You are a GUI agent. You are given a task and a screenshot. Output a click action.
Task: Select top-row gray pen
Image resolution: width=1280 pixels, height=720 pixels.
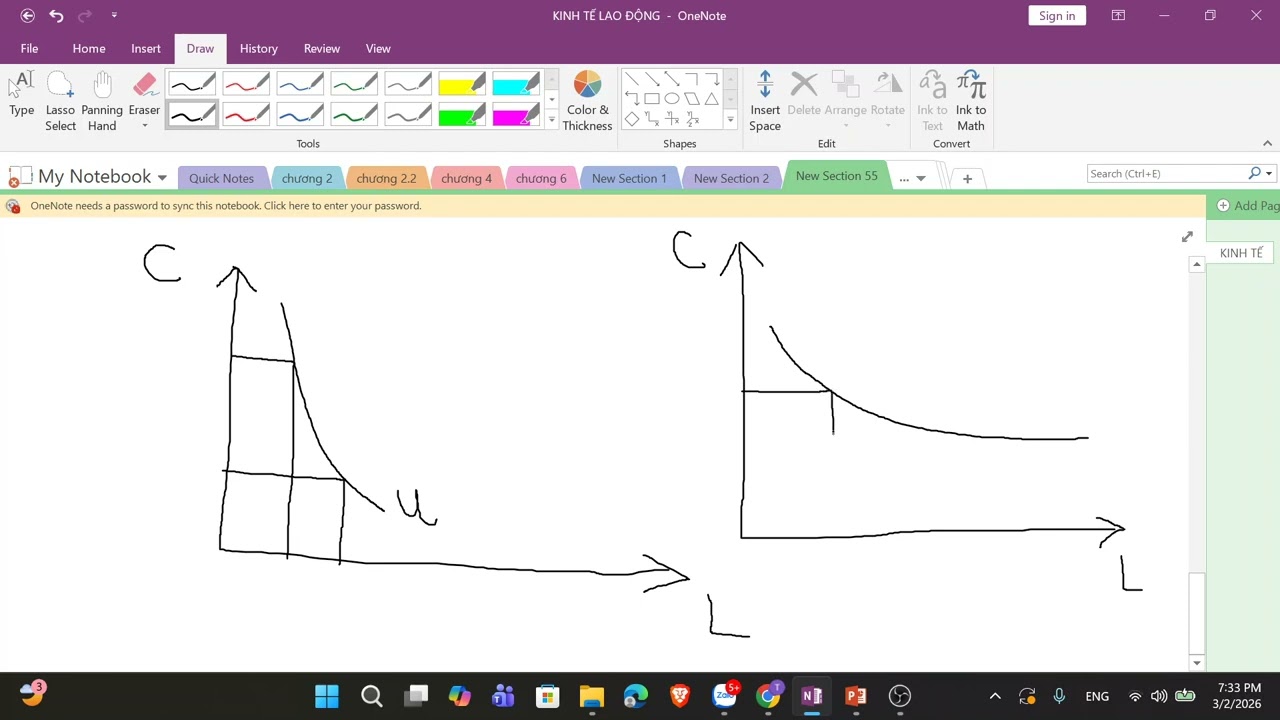(408, 83)
